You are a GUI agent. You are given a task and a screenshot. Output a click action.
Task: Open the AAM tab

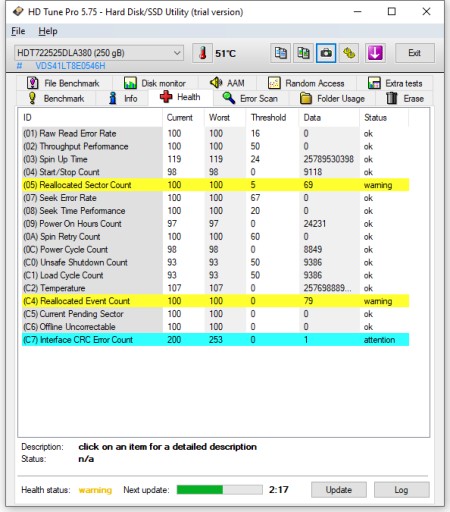tap(227, 83)
